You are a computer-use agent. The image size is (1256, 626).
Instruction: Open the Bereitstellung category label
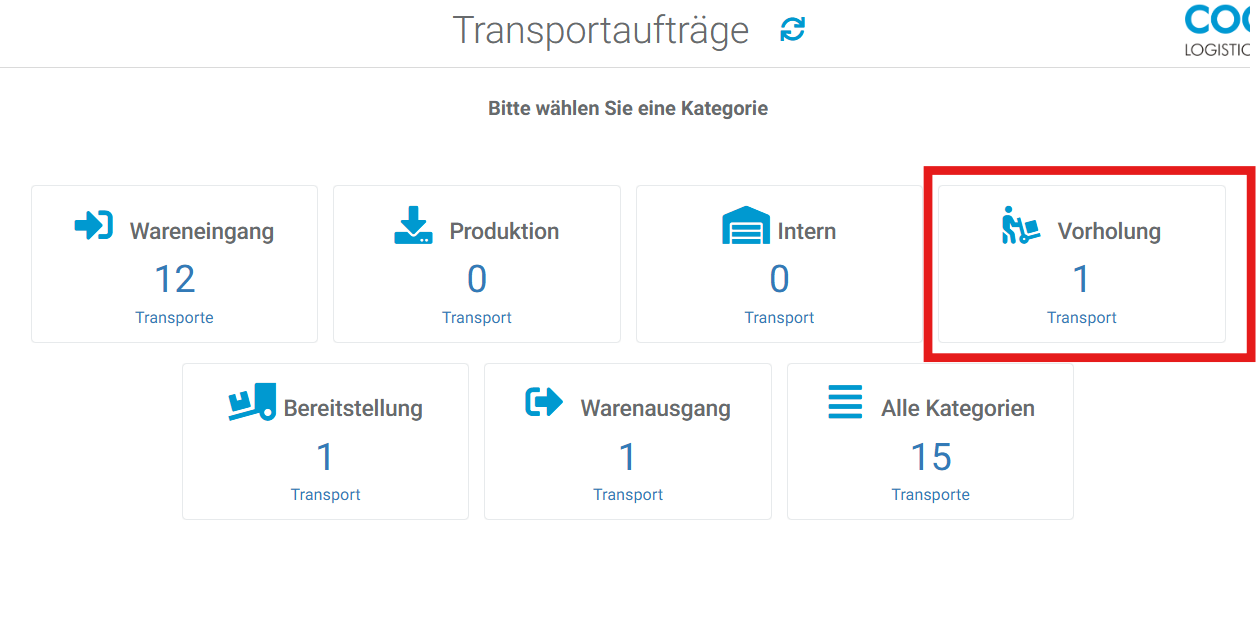(x=353, y=408)
